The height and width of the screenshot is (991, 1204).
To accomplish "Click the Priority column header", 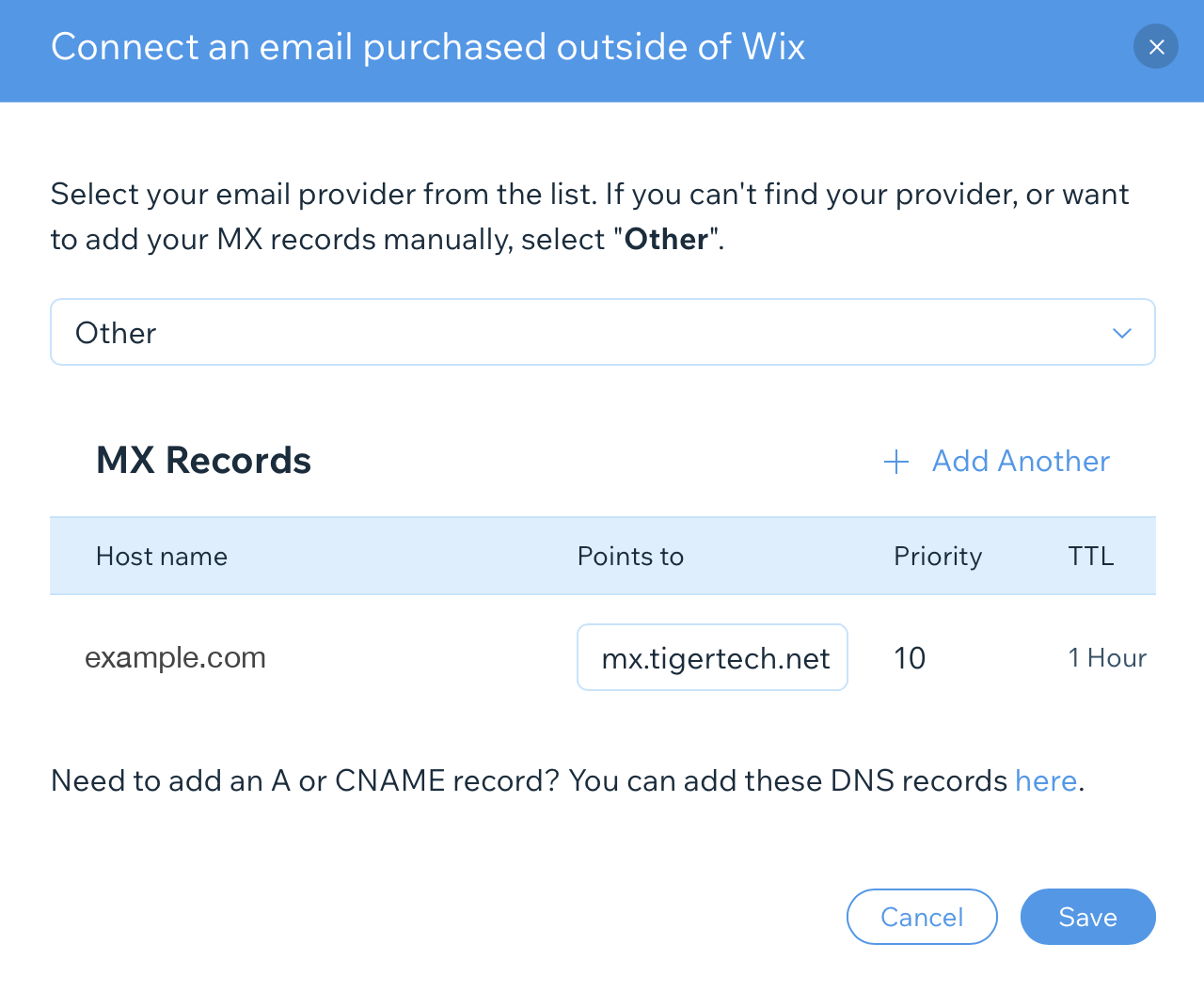I will pos(937,556).
